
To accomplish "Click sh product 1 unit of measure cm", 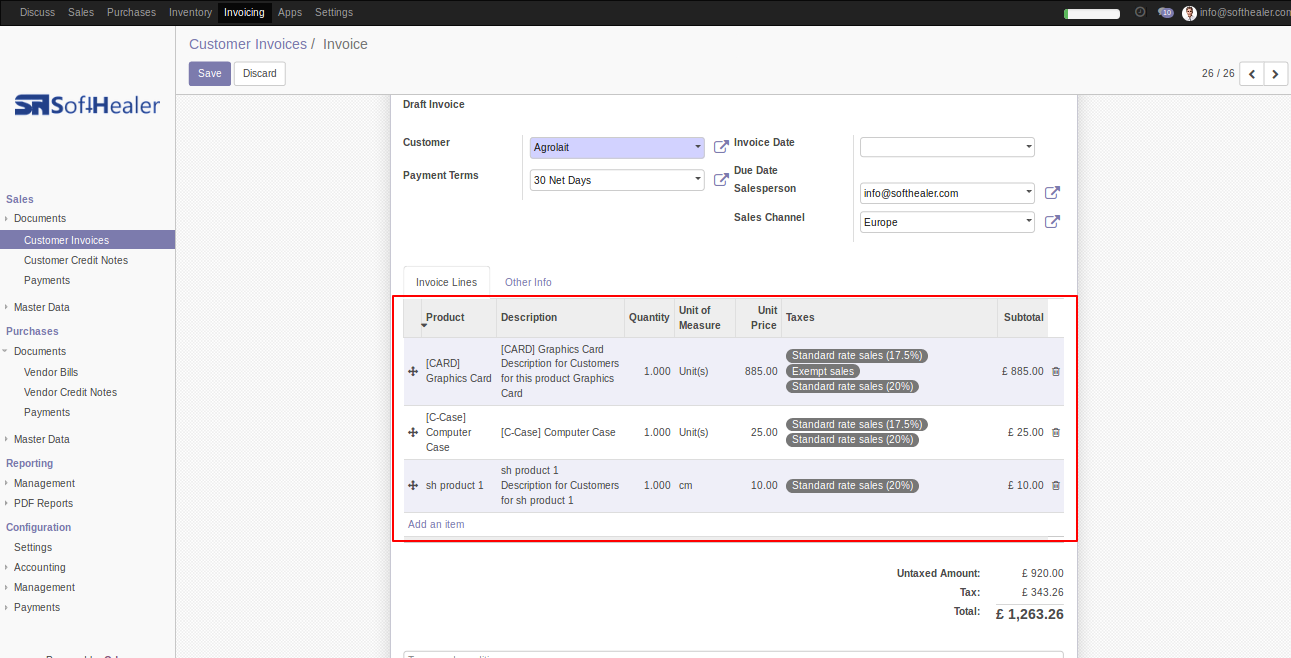I will point(686,485).
